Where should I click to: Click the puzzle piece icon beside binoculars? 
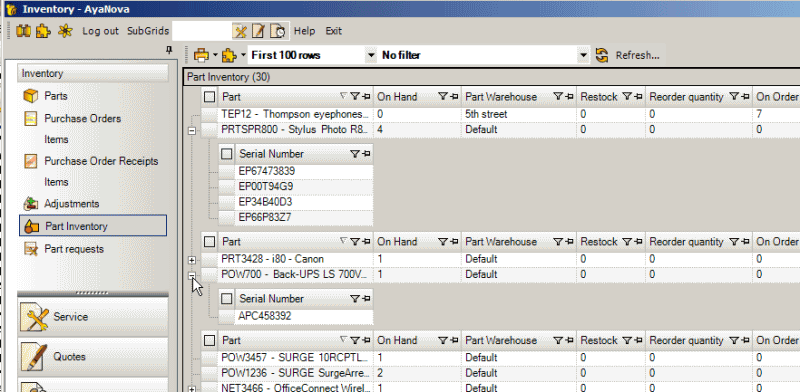coord(43,31)
